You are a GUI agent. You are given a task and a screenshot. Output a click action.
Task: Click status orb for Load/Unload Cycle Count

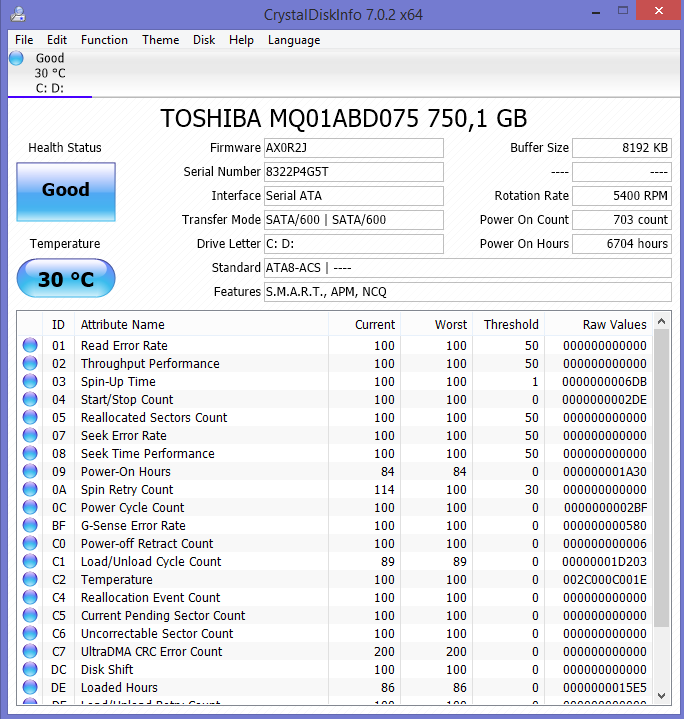click(30, 561)
